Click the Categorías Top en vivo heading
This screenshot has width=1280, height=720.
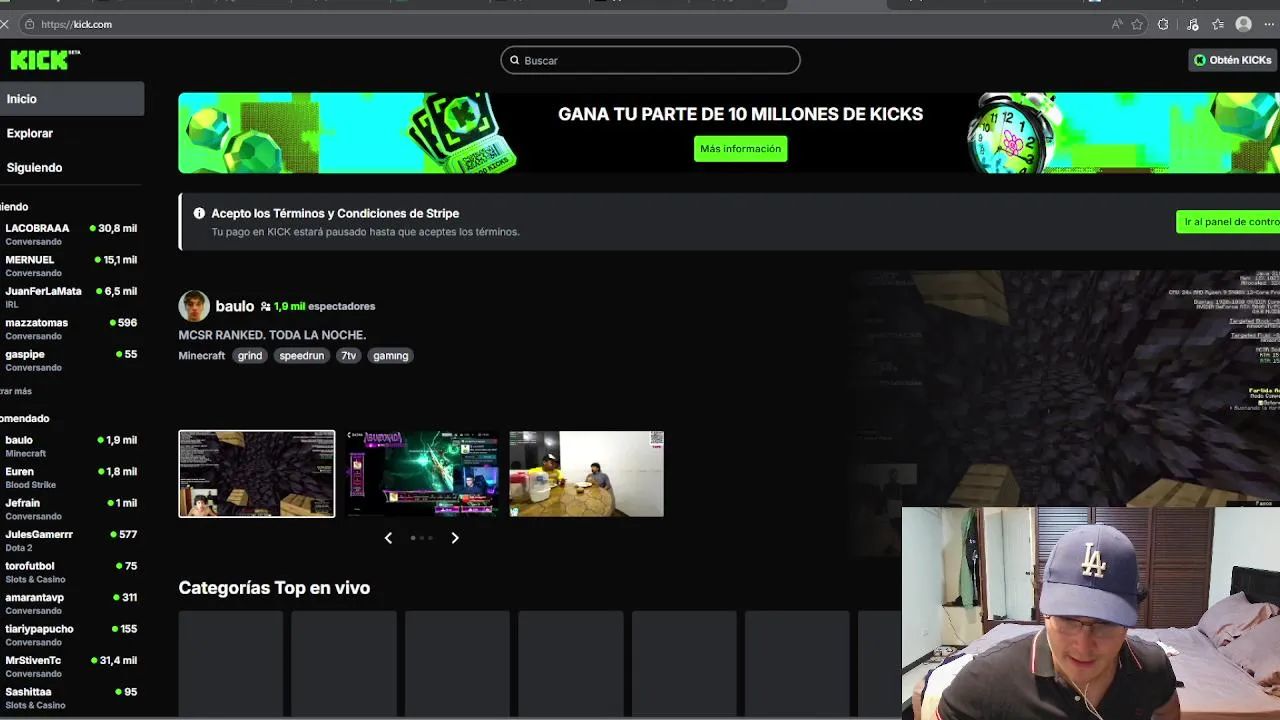coord(274,588)
